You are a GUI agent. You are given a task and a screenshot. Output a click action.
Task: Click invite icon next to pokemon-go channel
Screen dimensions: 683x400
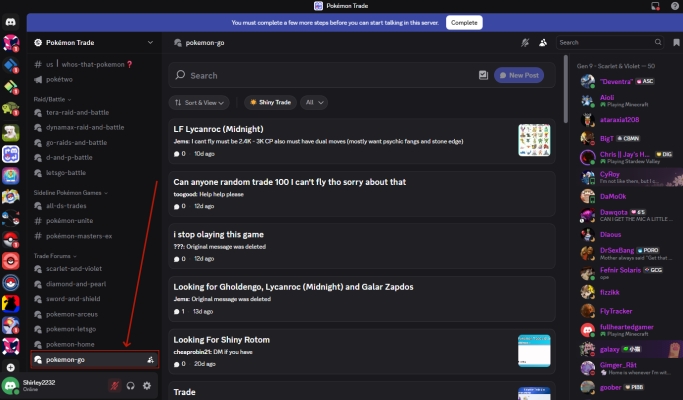pyautogui.click(x=150, y=359)
